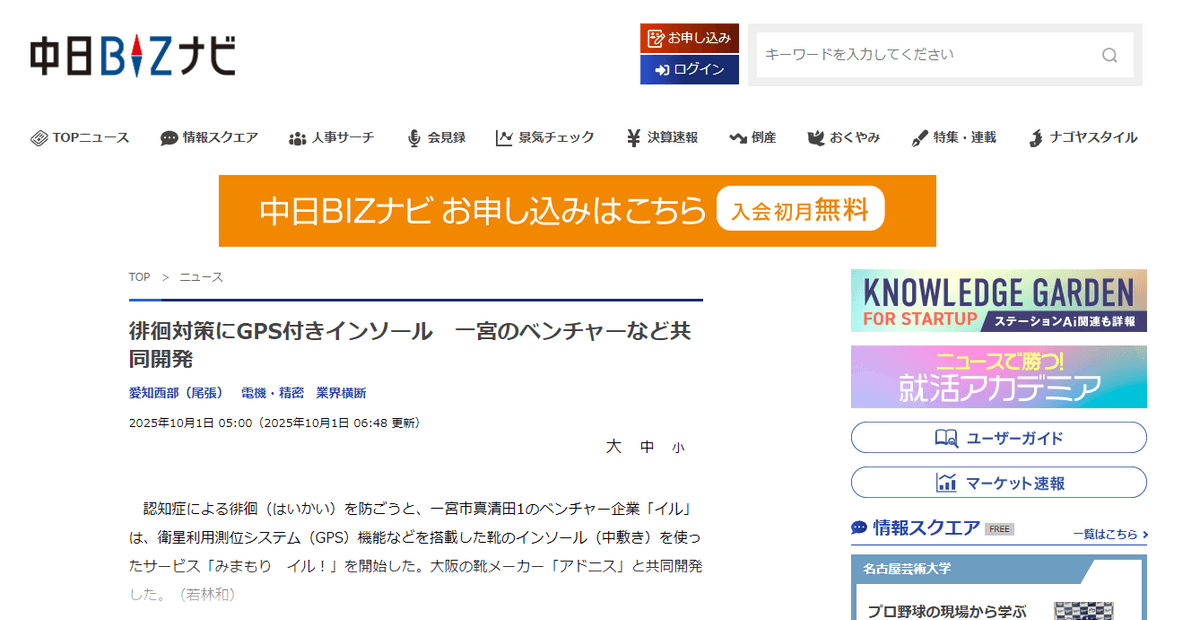Click the ニュース breadcrumb link
1200x620 pixels.
201,277
